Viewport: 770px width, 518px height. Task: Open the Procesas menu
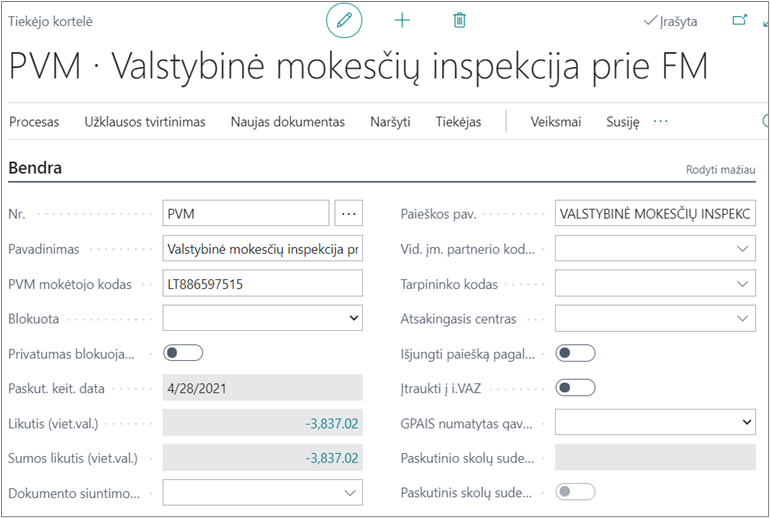tap(34, 122)
